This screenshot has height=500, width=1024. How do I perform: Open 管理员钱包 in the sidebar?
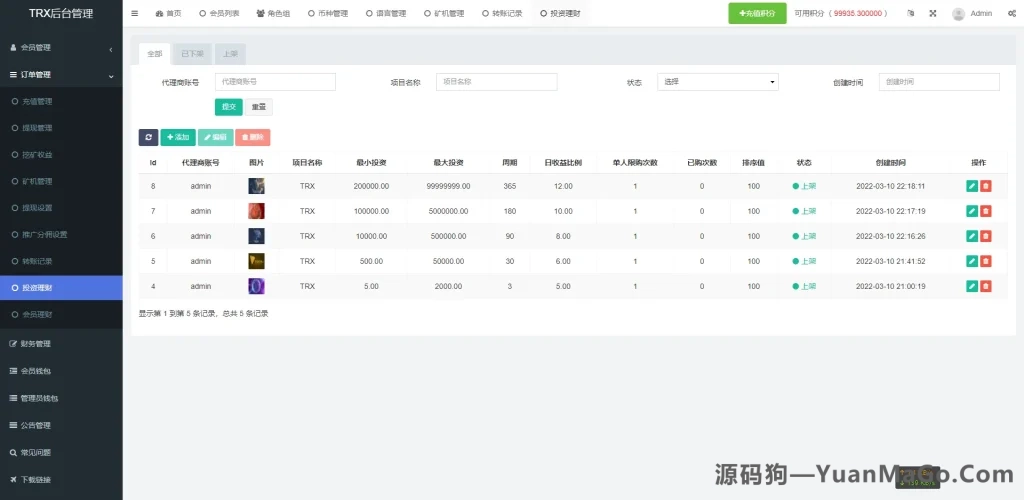[x=61, y=398]
